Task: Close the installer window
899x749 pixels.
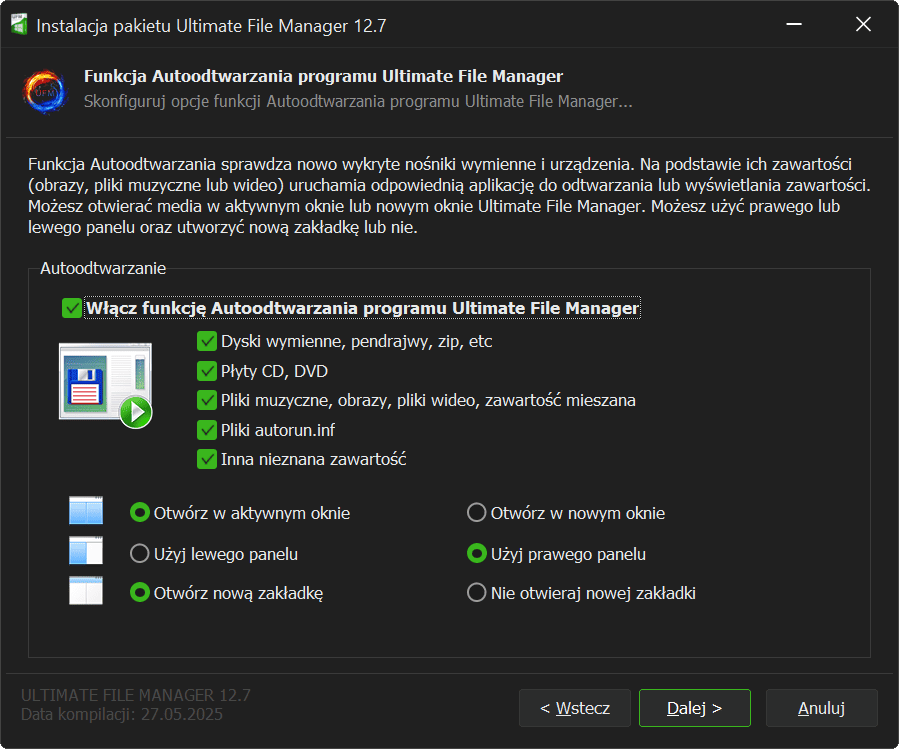Action: pos(863,25)
